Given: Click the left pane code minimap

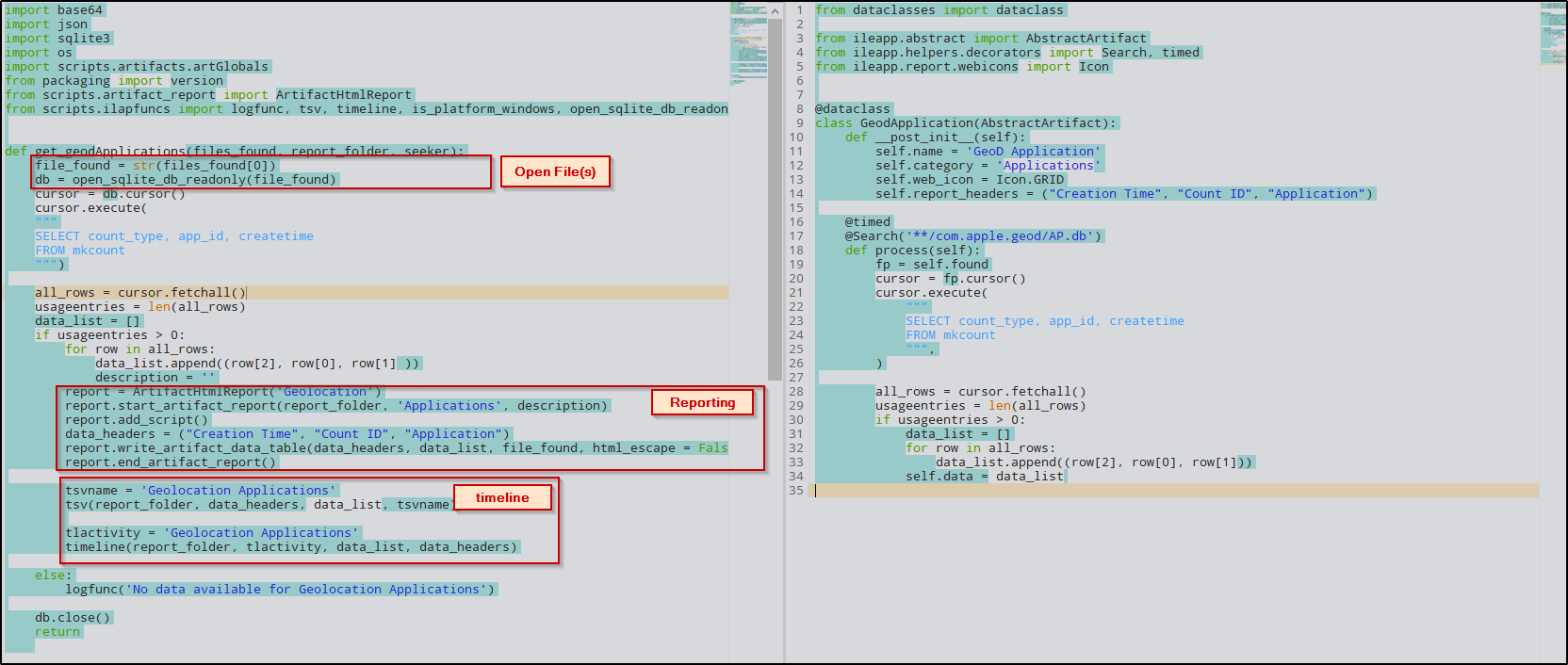Looking at the screenshot, I should coord(749,43).
